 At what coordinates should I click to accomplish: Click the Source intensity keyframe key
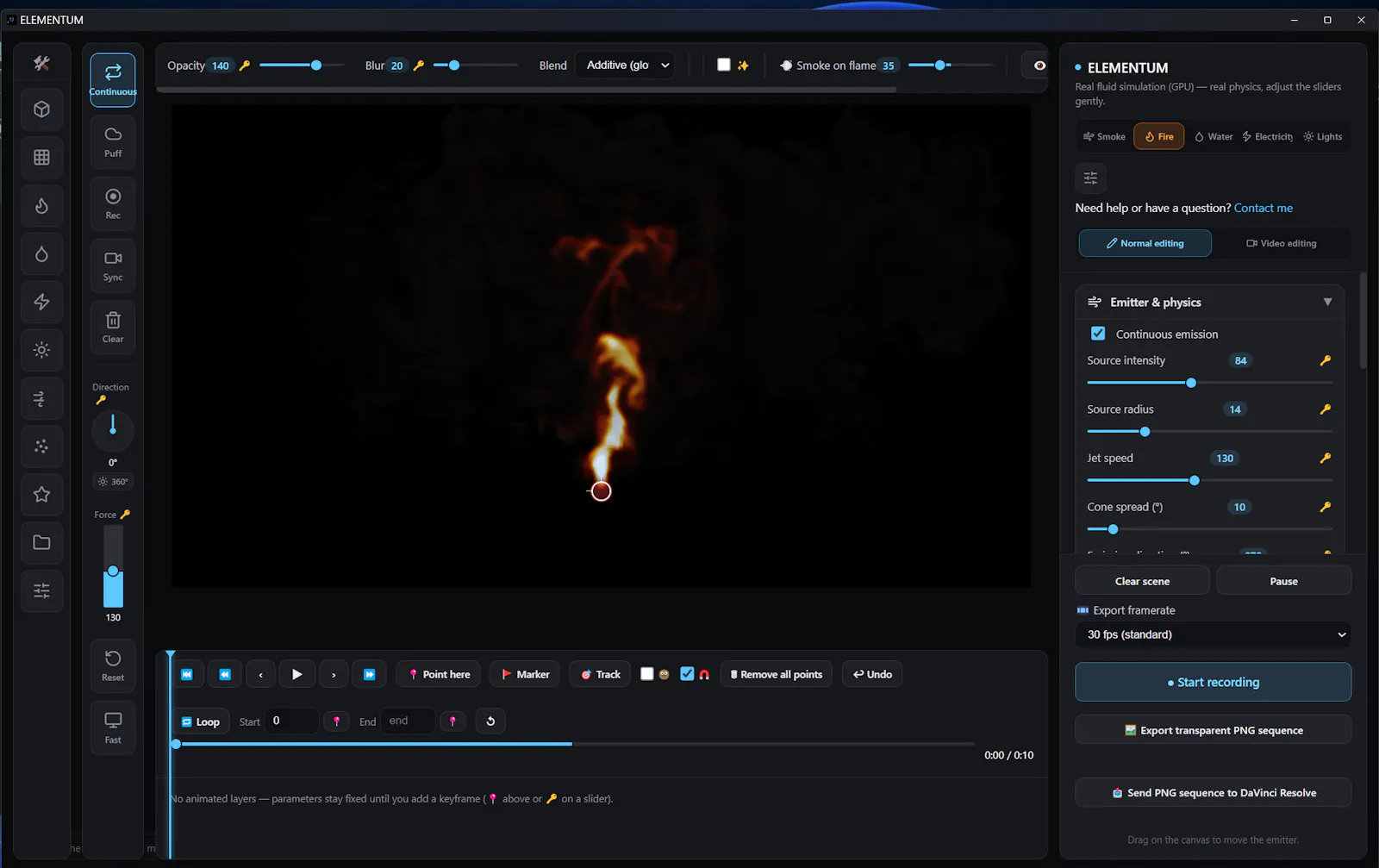pos(1326,360)
